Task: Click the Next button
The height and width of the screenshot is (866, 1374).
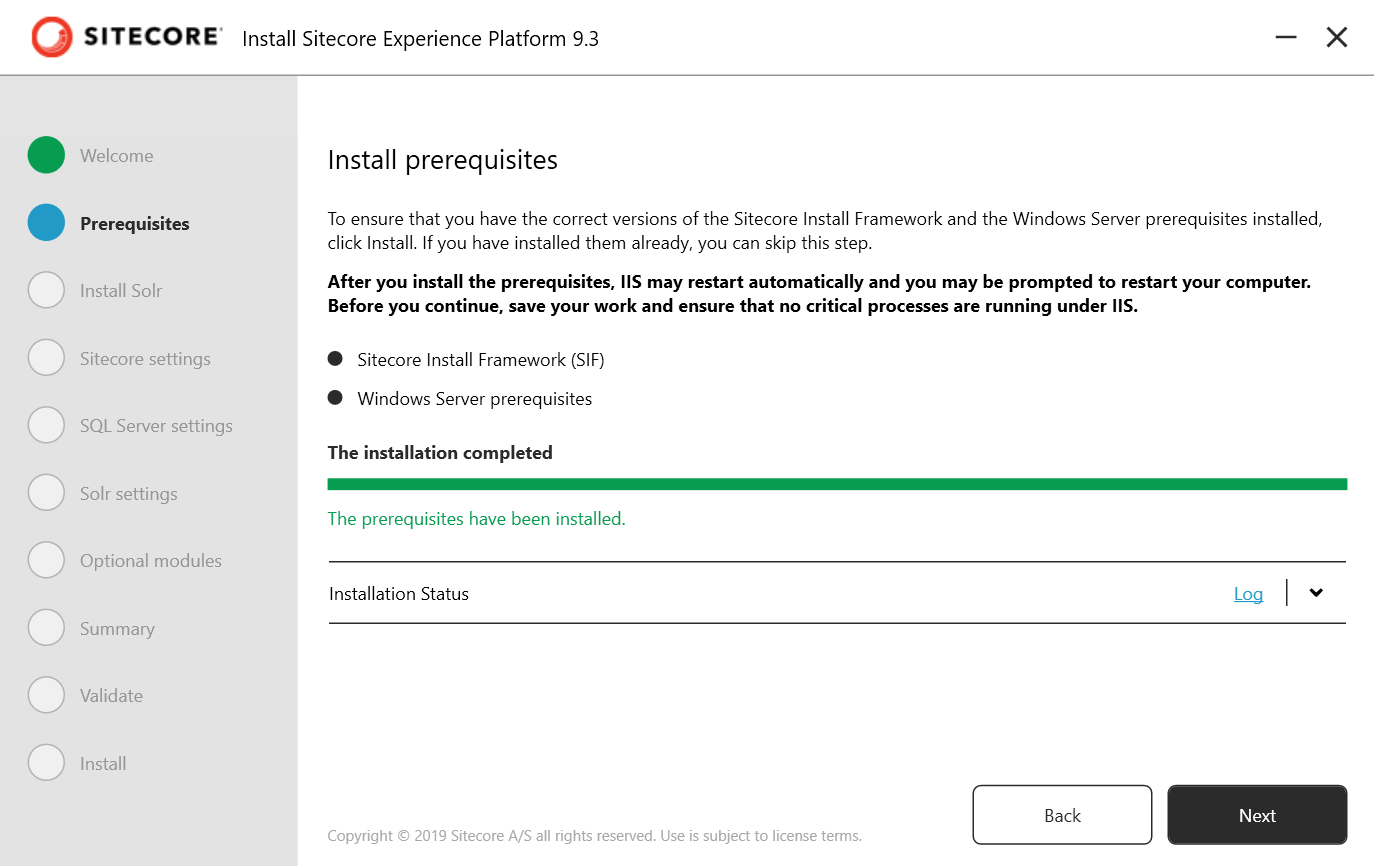Action: pyautogui.click(x=1257, y=814)
